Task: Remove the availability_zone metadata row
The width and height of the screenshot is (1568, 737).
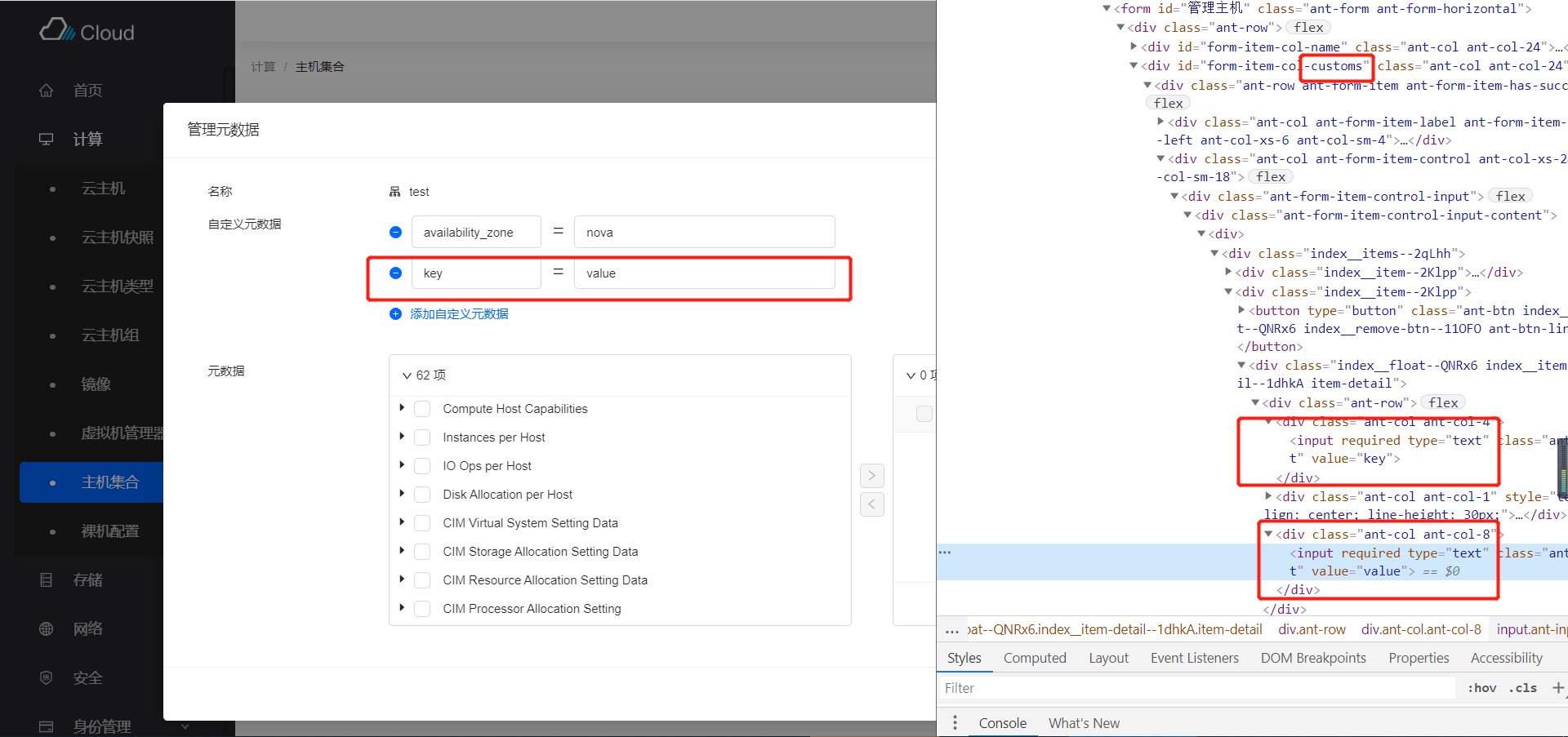Action: pos(395,233)
